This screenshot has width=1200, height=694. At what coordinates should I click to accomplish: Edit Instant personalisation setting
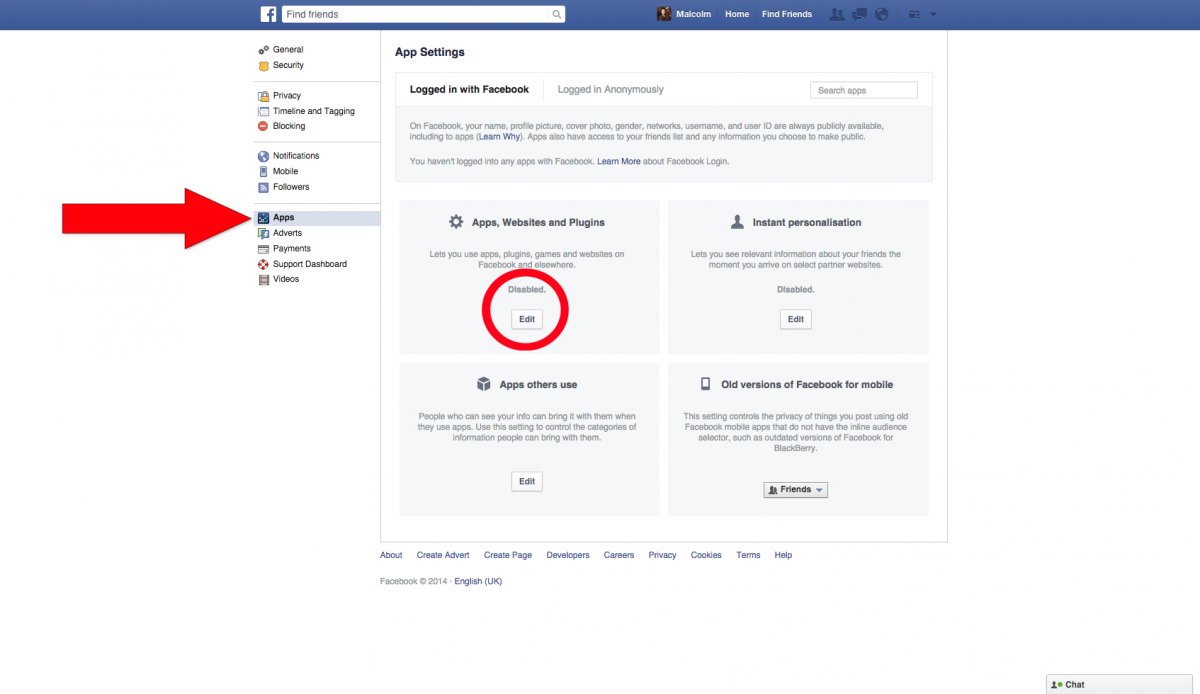795,319
